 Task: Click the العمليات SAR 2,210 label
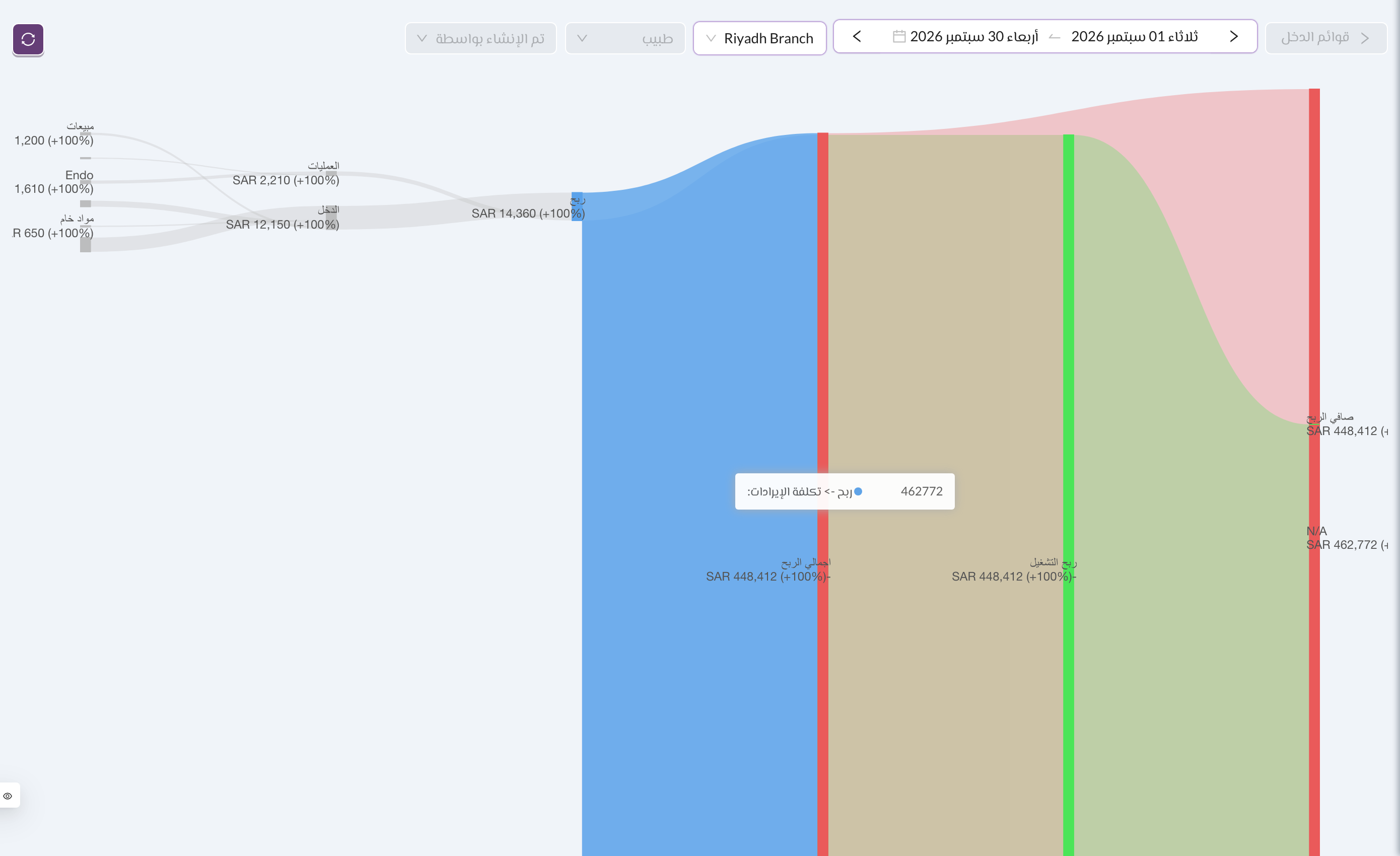286,173
